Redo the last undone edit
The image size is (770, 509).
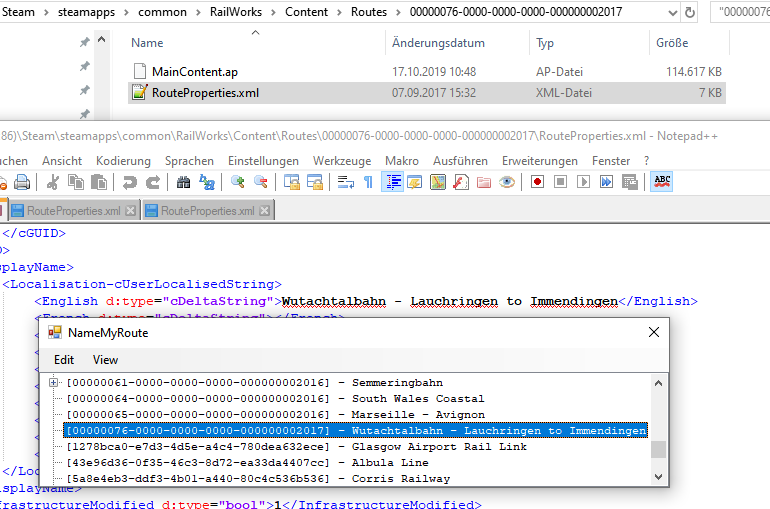click(x=153, y=182)
